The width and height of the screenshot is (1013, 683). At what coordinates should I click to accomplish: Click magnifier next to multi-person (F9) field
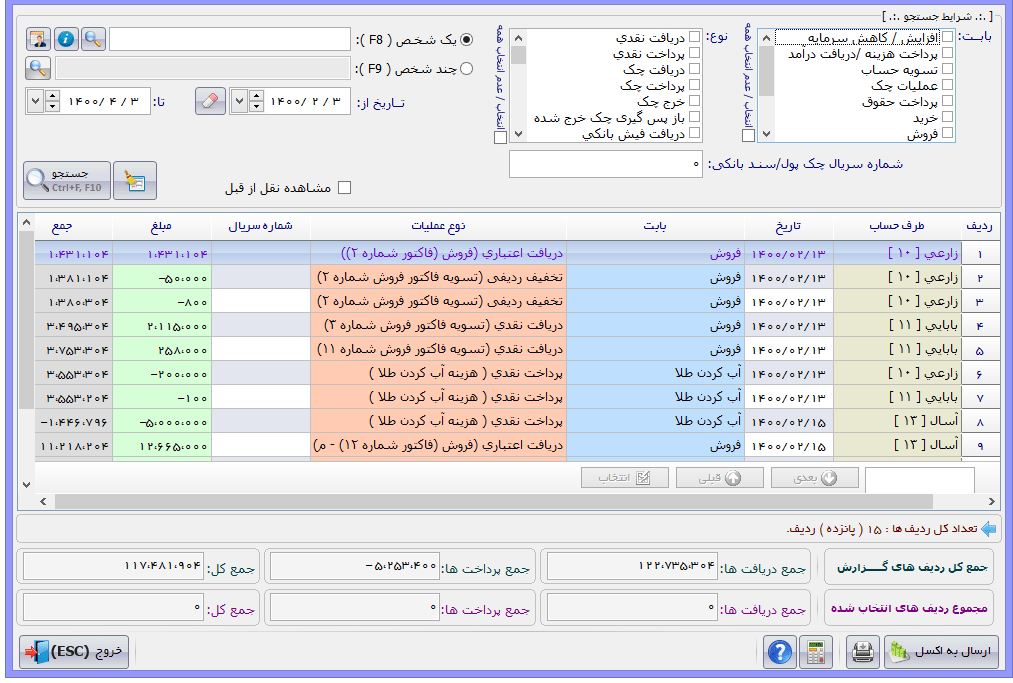click(38, 69)
